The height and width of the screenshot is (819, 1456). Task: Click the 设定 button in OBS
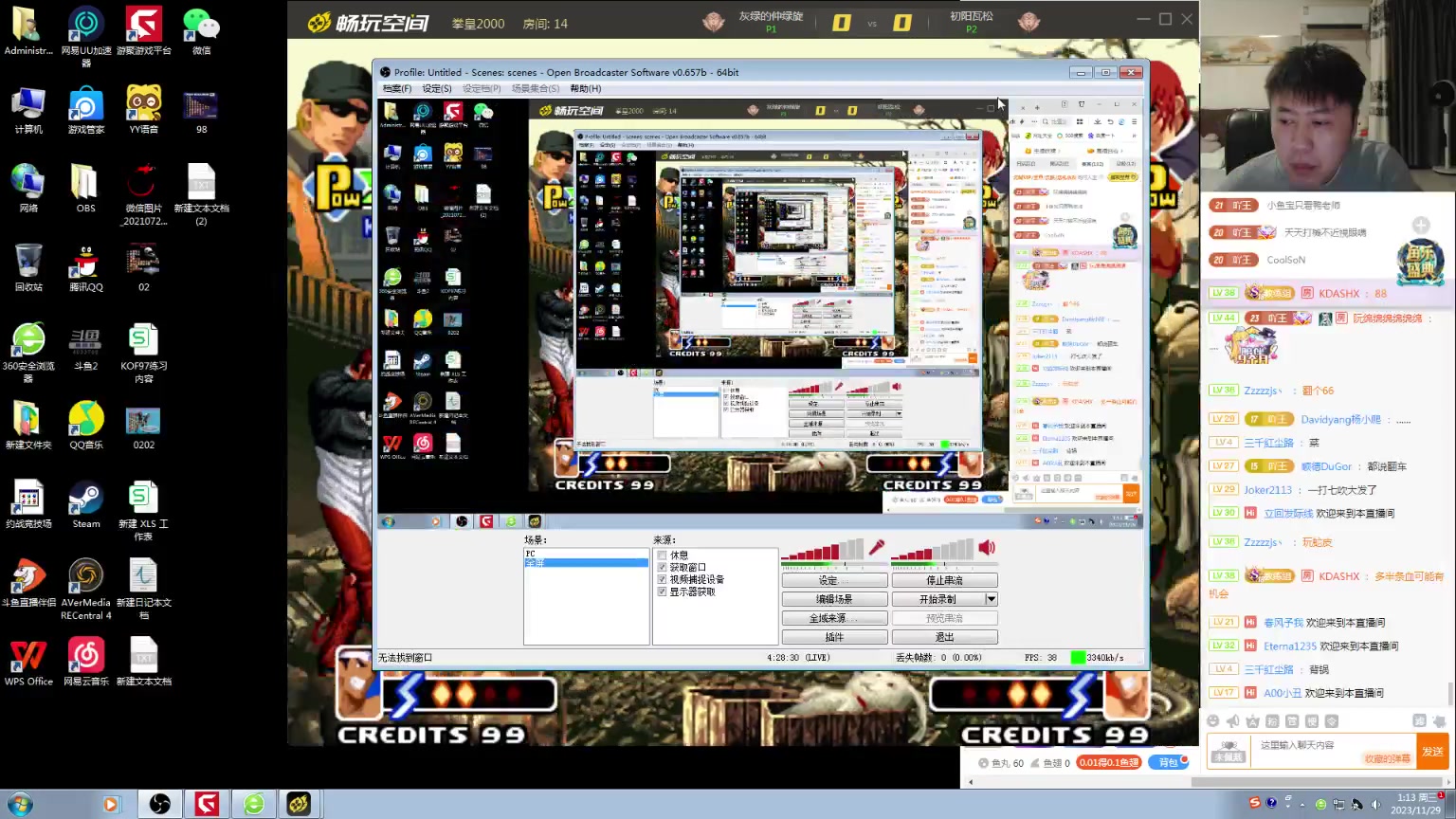[x=834, y=580]
